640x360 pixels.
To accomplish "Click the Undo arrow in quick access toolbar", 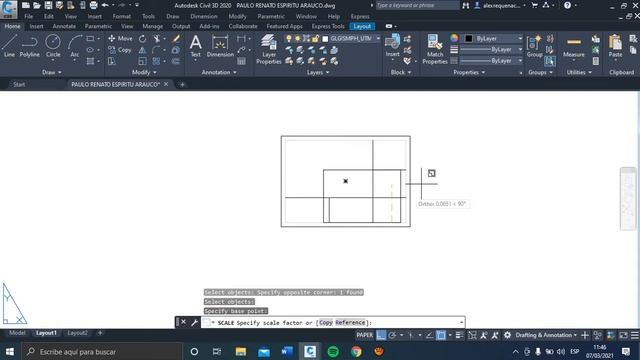I will click(105, 5).
